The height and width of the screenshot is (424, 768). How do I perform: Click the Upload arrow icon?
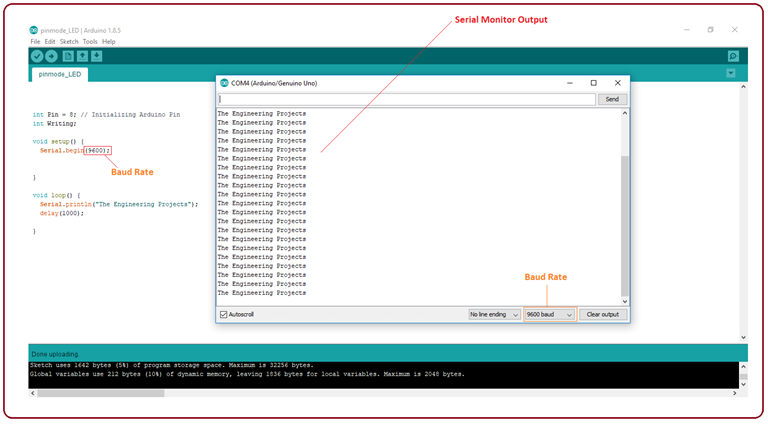coord(51,57)
